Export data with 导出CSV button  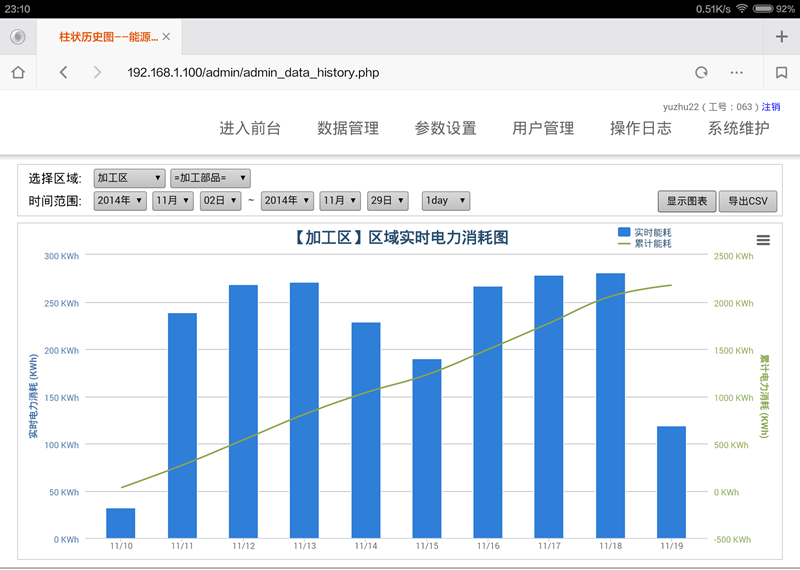747,201
